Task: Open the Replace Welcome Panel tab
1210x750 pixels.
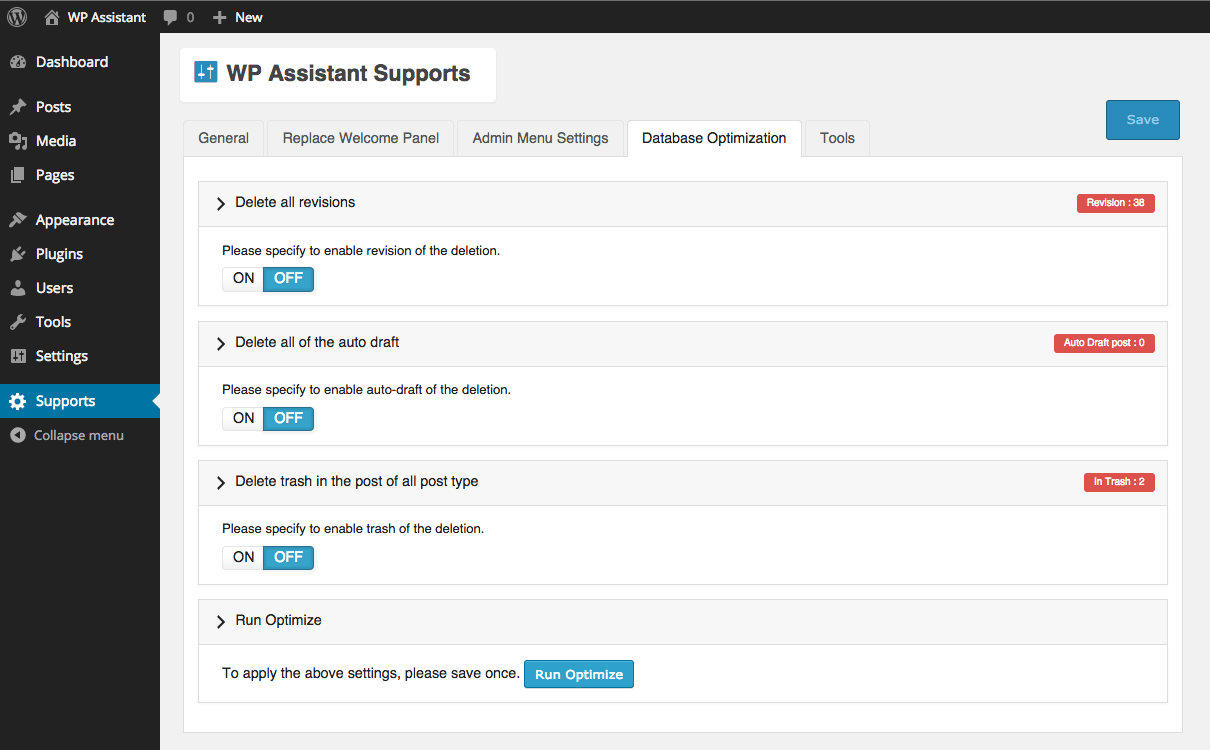Action: (361, 139)
